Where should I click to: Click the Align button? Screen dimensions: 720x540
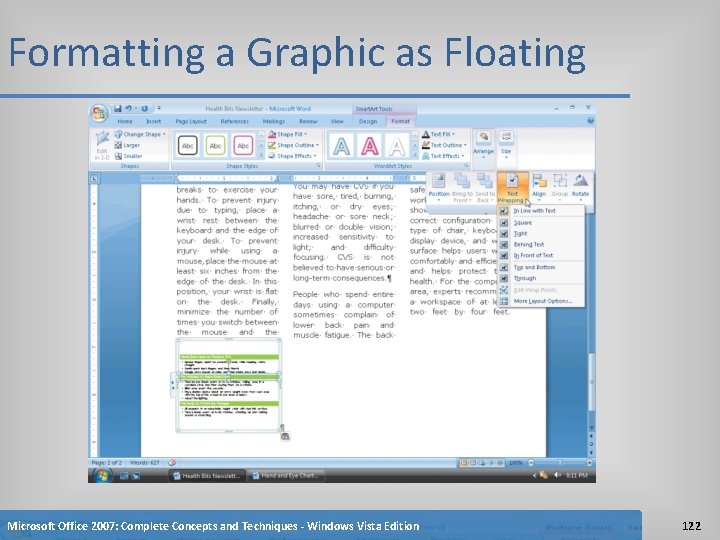(539, 188)
